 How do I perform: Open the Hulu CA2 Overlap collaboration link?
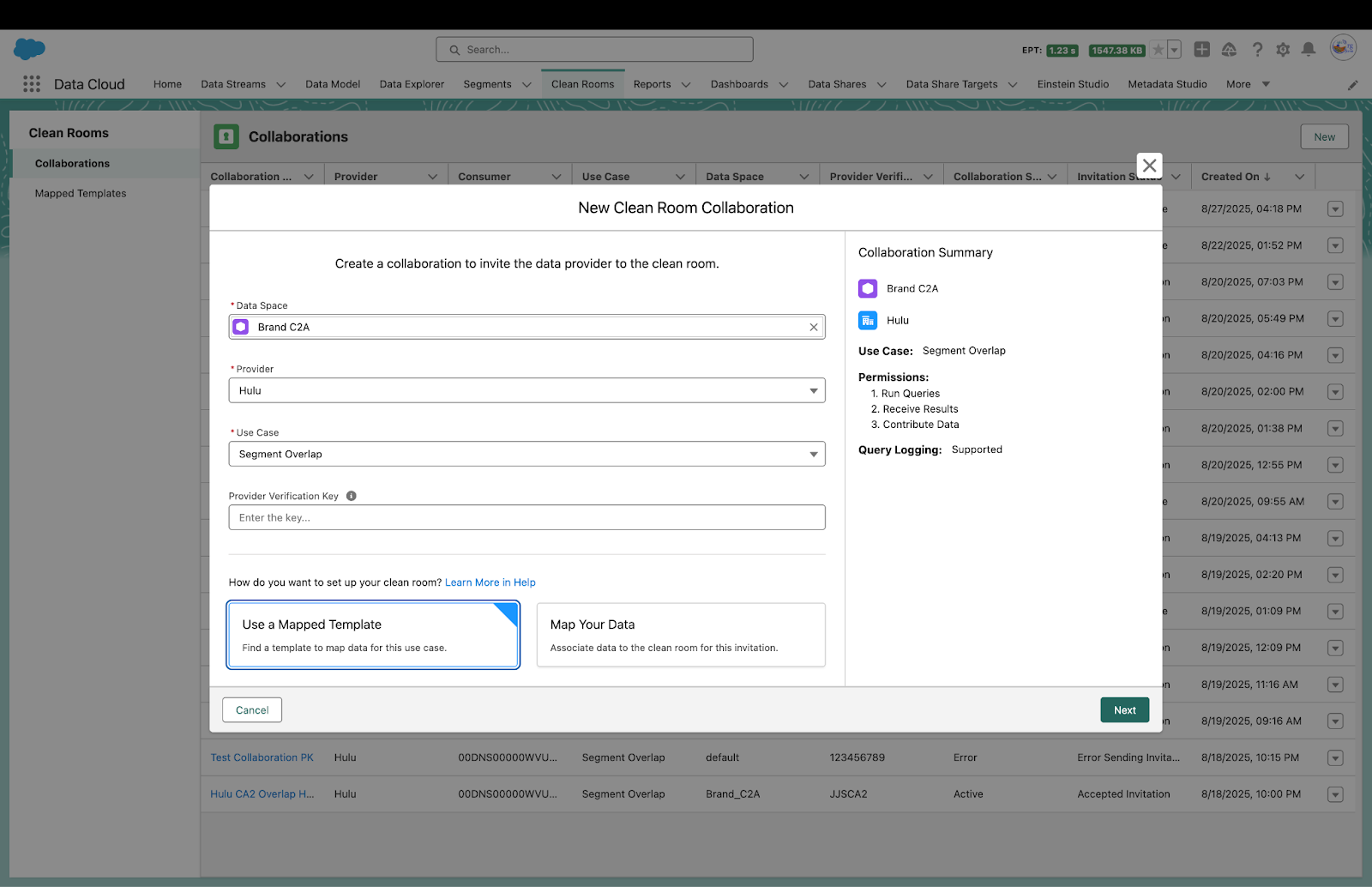262,794
